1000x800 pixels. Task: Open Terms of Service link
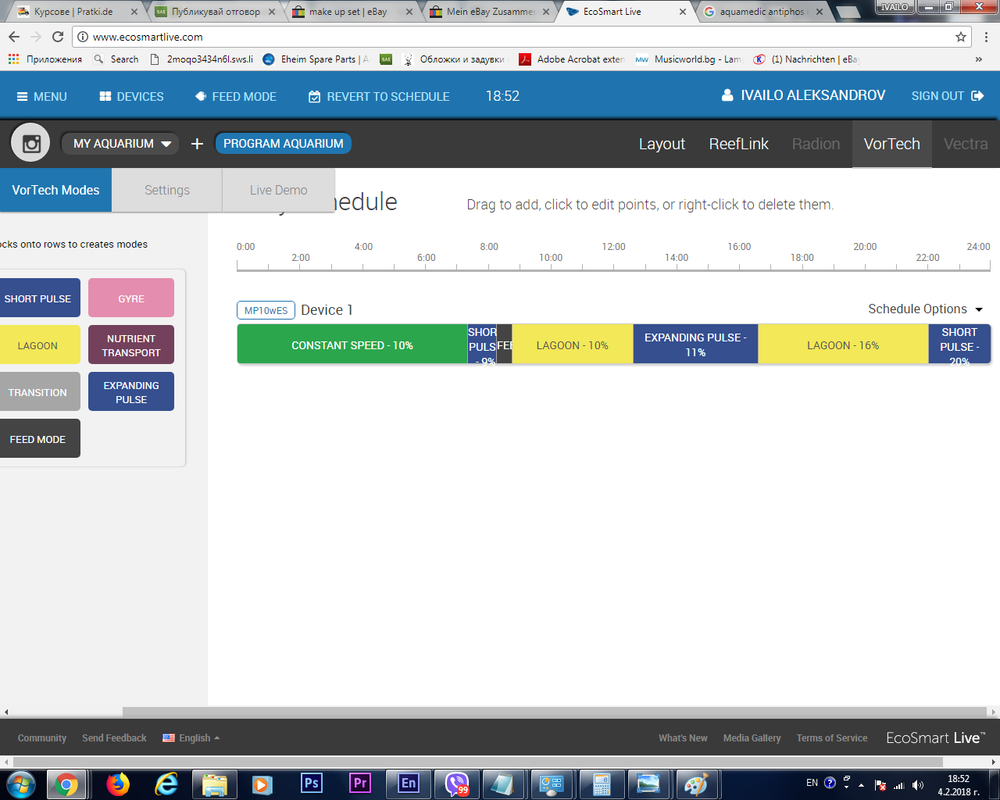tap(832, 737)
